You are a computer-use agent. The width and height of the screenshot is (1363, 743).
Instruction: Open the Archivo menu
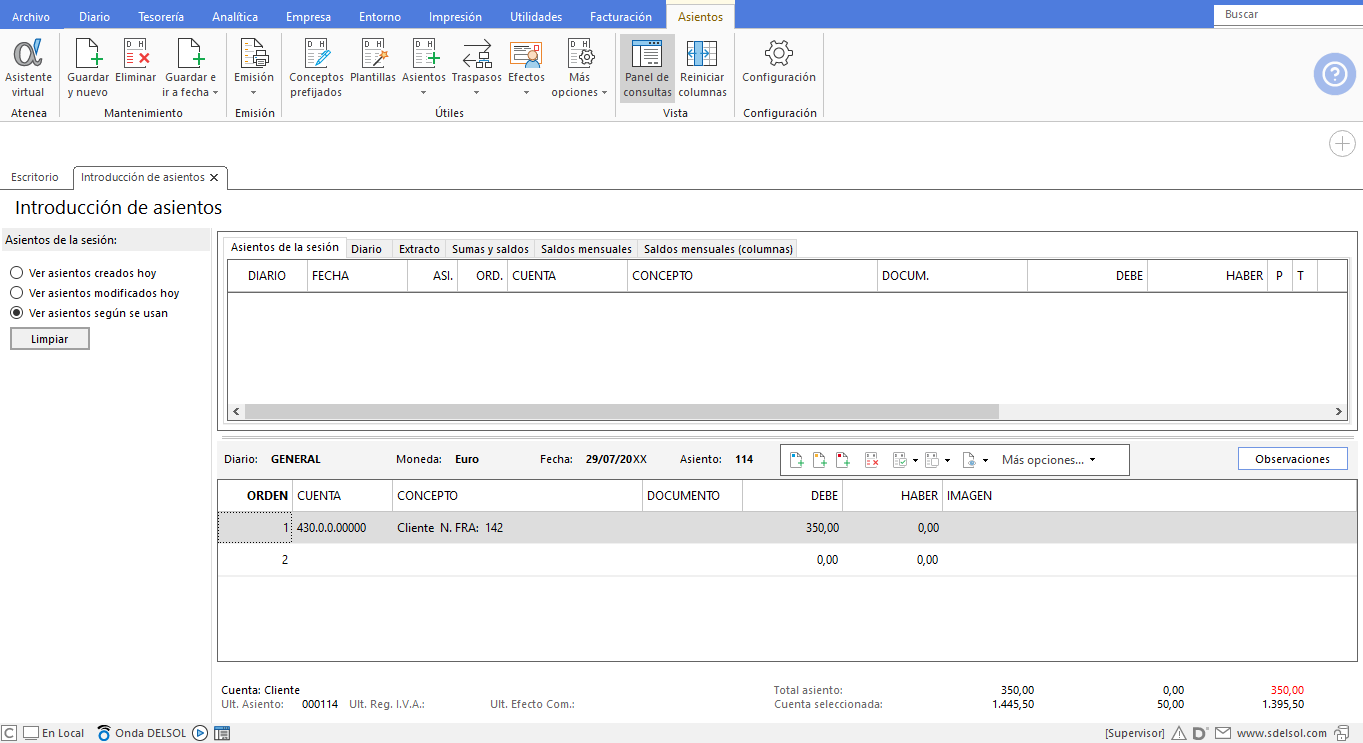[31, 17]
